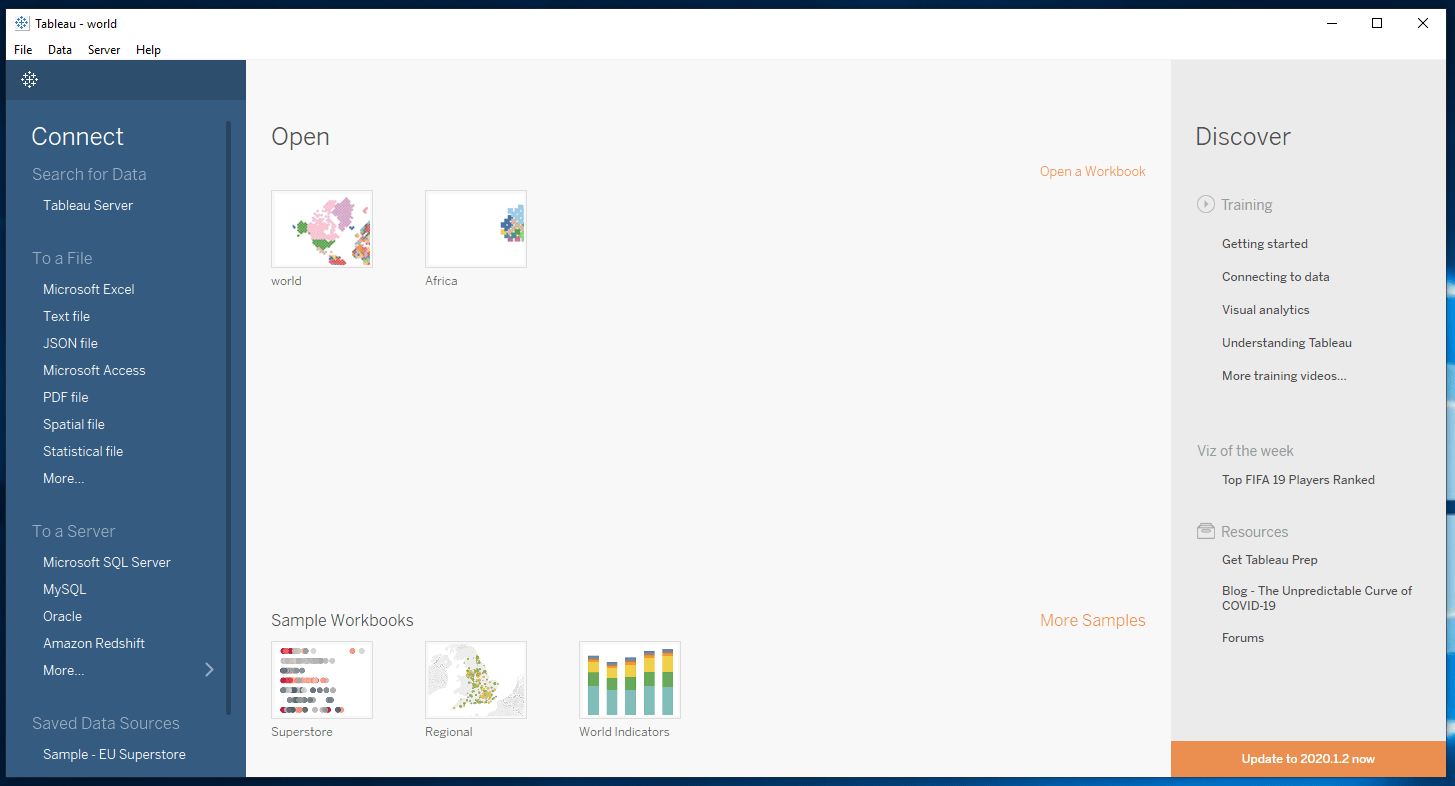
Task: Minimize the Tableau window
Action: (1331, 23)
